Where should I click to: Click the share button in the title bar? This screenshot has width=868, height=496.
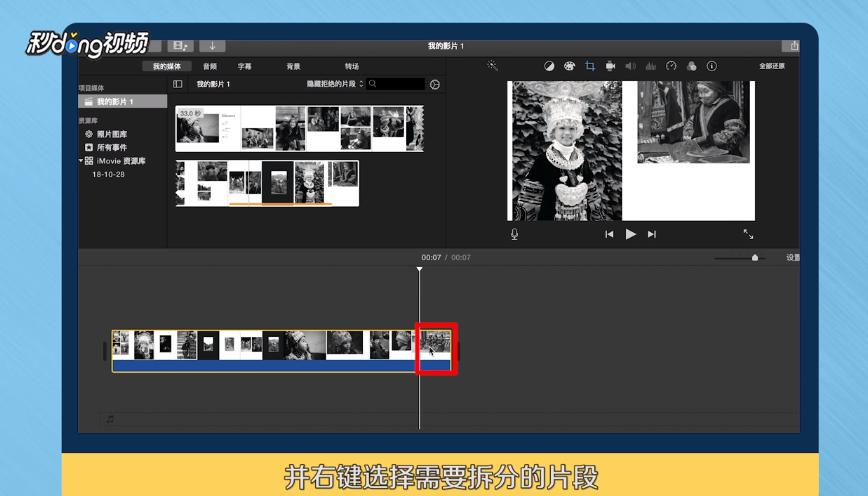pyautogui.click(x=792, y=46)
